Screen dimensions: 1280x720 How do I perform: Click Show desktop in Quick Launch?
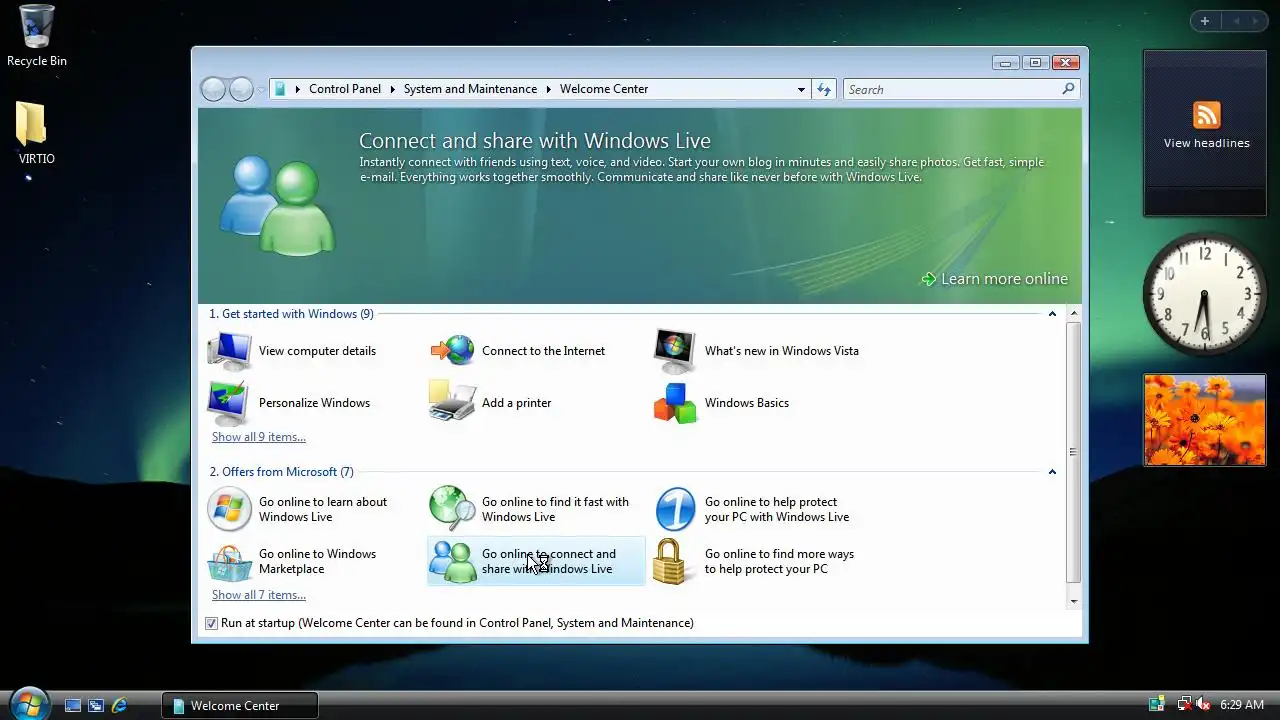(72, 705)
